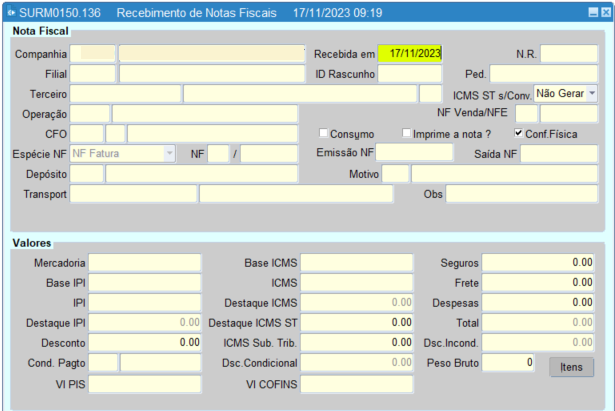Click the Saída NF field
Image resolution: width=615 pixels, height=411 pixels.
click(558, 153)
